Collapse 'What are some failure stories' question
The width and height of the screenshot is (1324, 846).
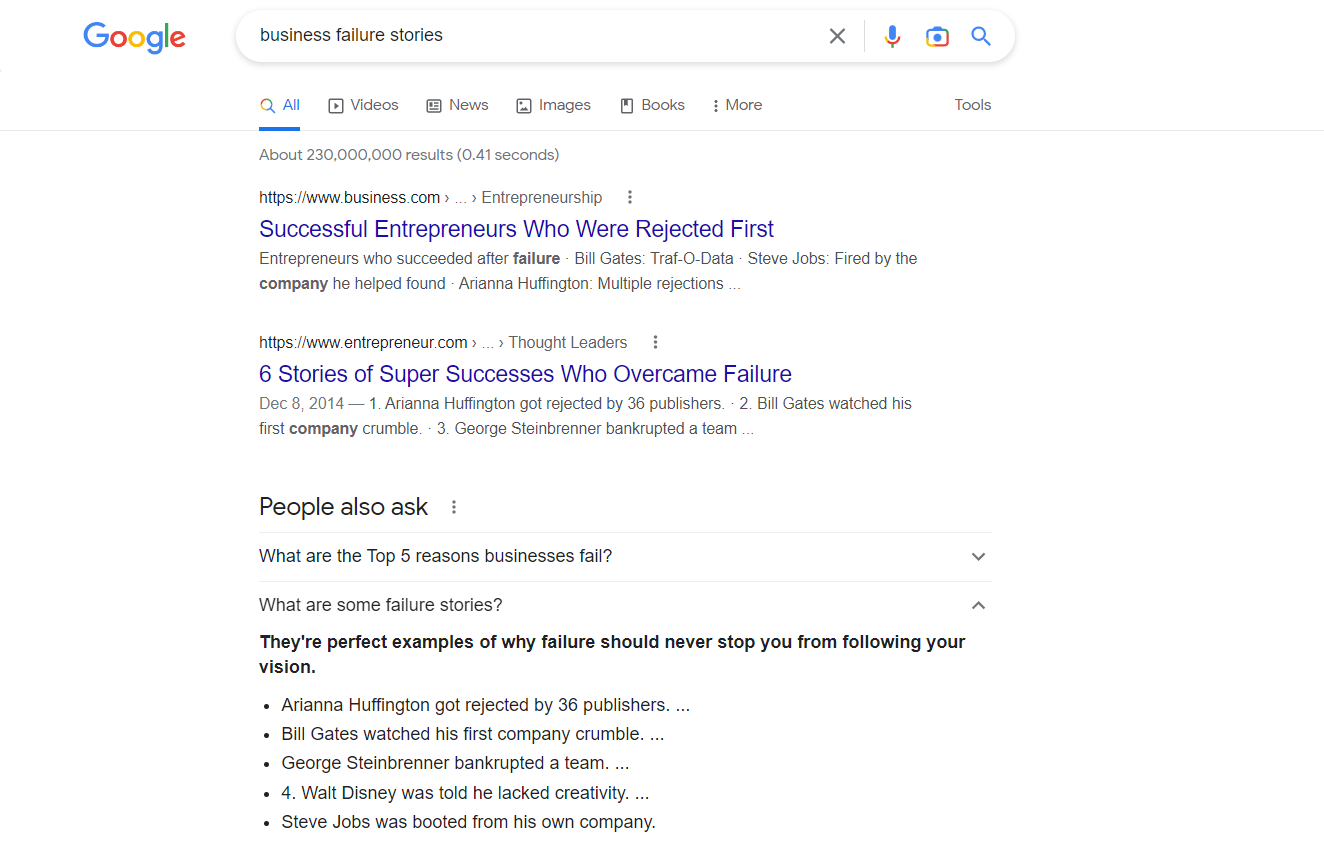click(625, 605)
